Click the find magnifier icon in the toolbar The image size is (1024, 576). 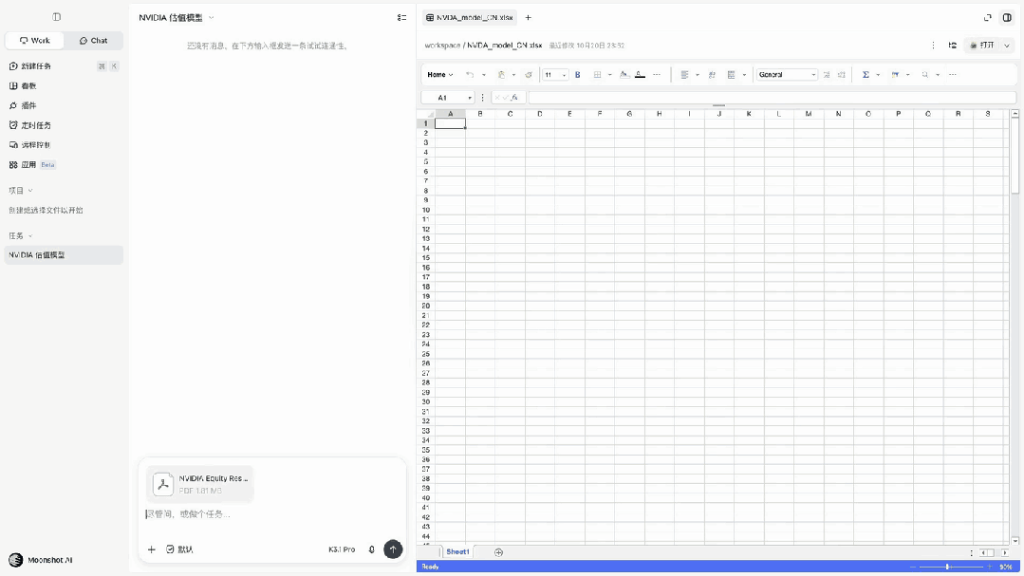(x=925, y=75)
